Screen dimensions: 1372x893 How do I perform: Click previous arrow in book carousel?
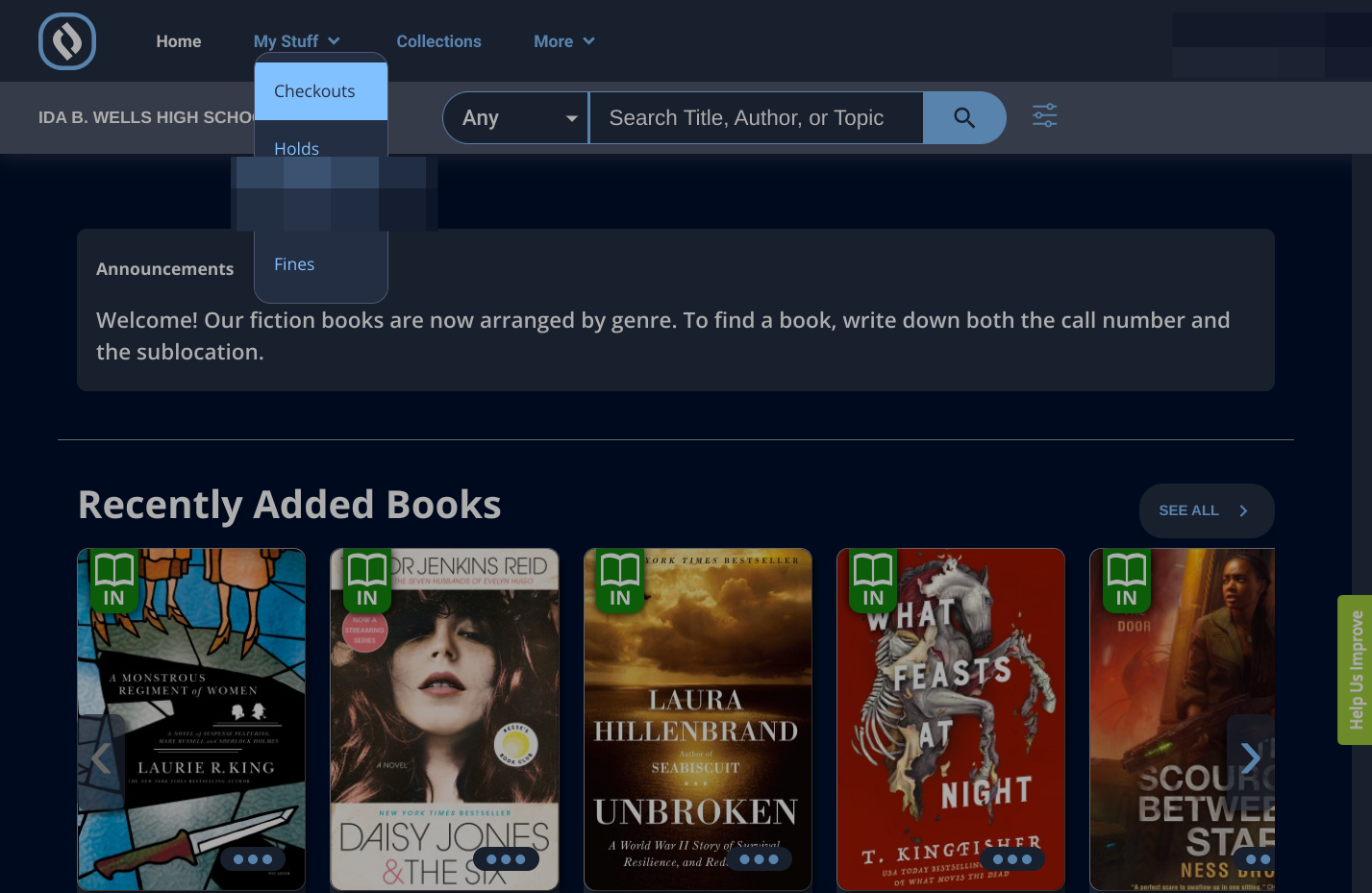coord(101,759)
